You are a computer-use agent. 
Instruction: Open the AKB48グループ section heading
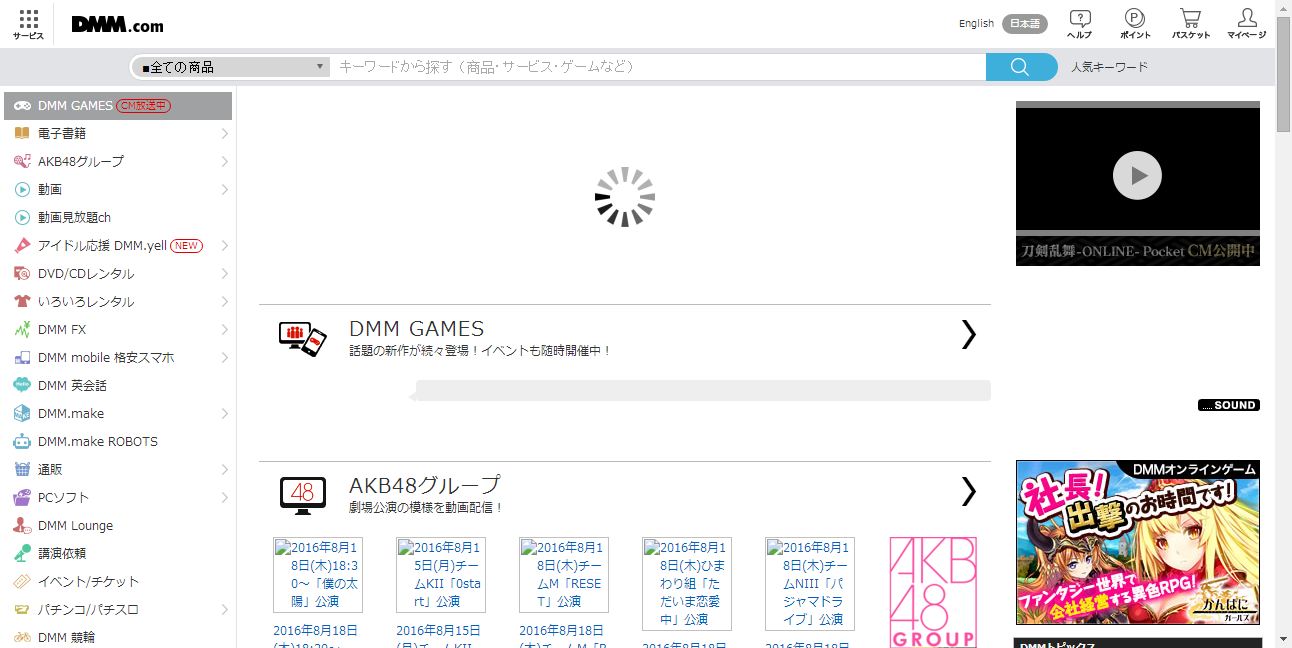[424, 485]
